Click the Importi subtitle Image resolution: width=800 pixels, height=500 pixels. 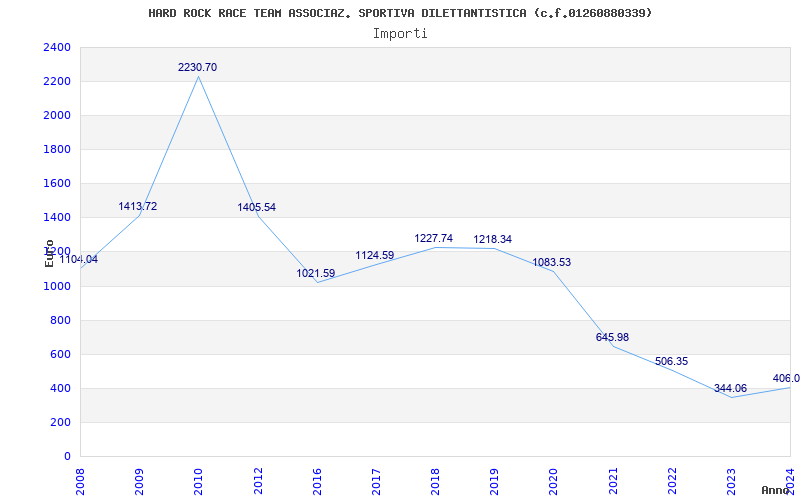[400, 34]
